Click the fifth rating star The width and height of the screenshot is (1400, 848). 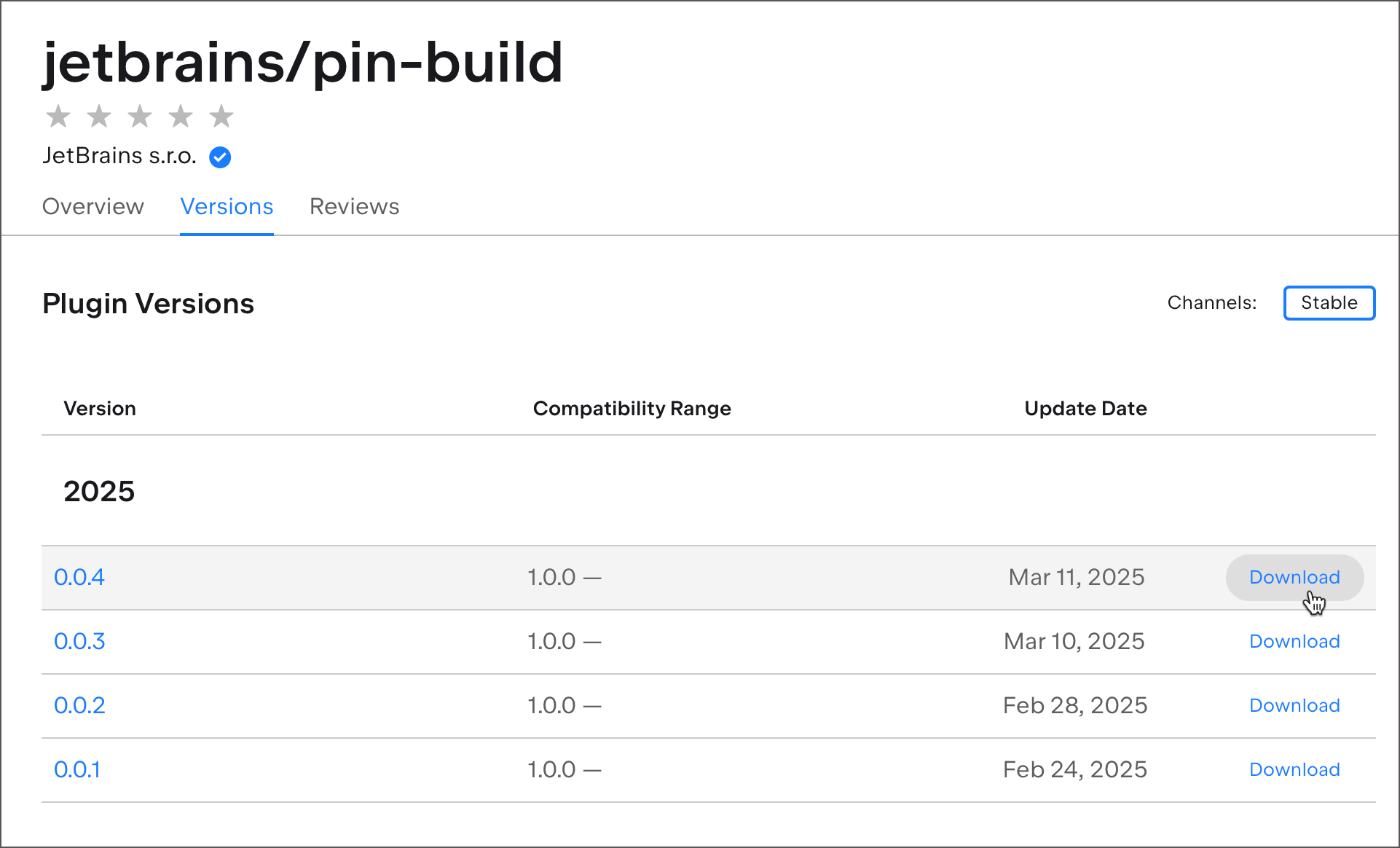[221, 116]
